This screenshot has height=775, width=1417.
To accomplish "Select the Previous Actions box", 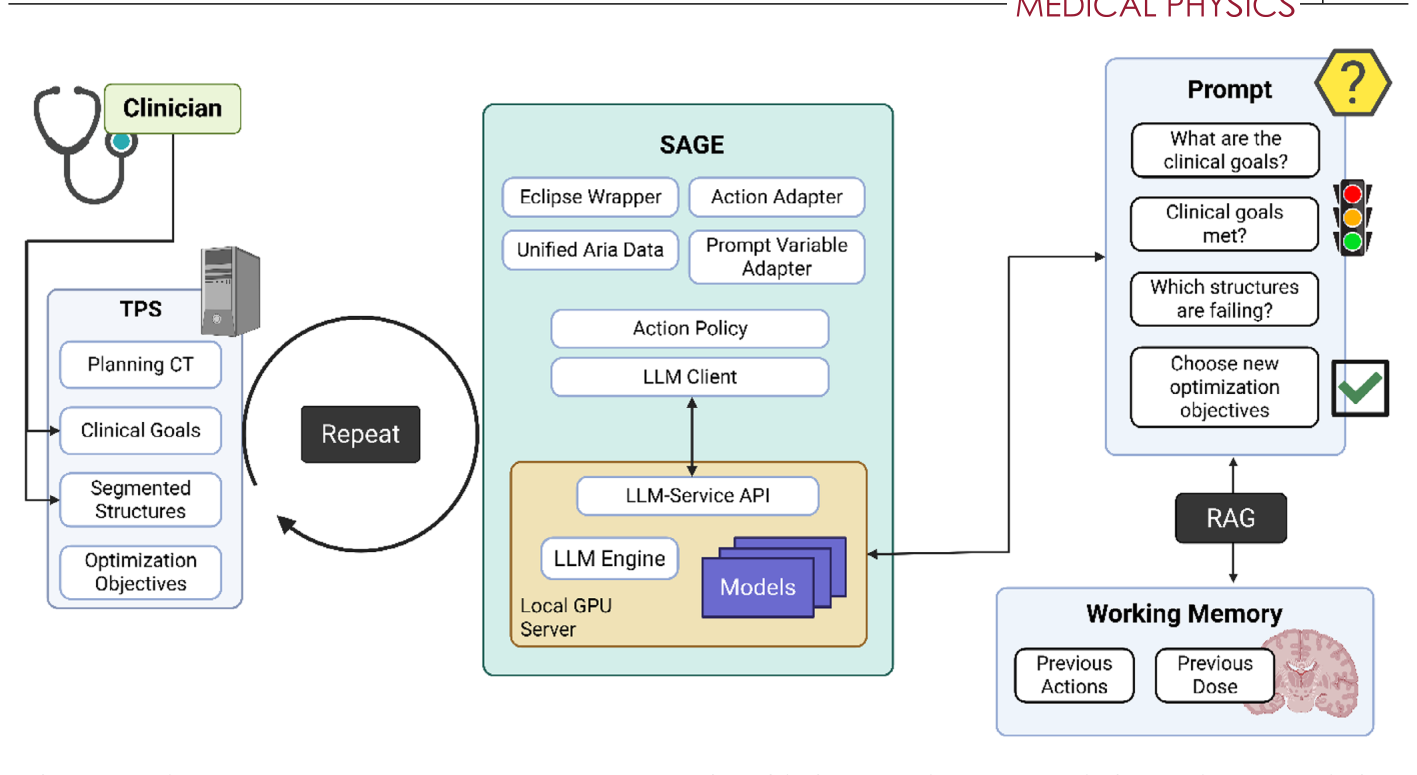I will pyautogui.click(x=1075, y=675).
